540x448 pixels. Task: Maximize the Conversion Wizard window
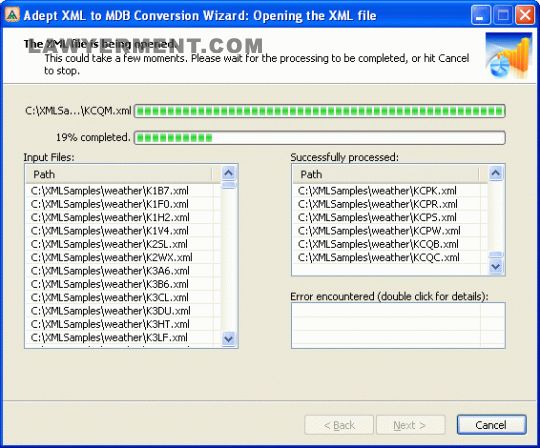coord(503,15)
